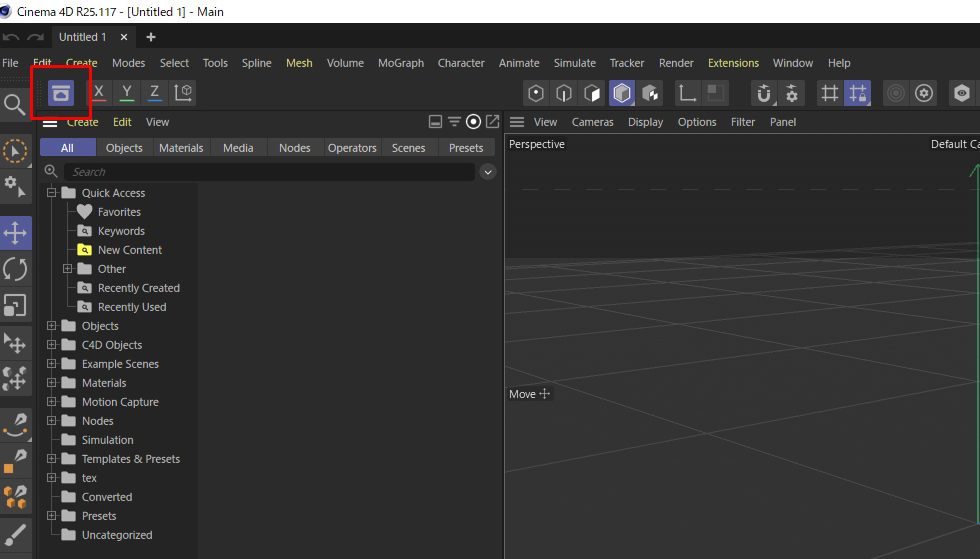
Task: Expand the Objects folder in tree
Action: [52, 325]
